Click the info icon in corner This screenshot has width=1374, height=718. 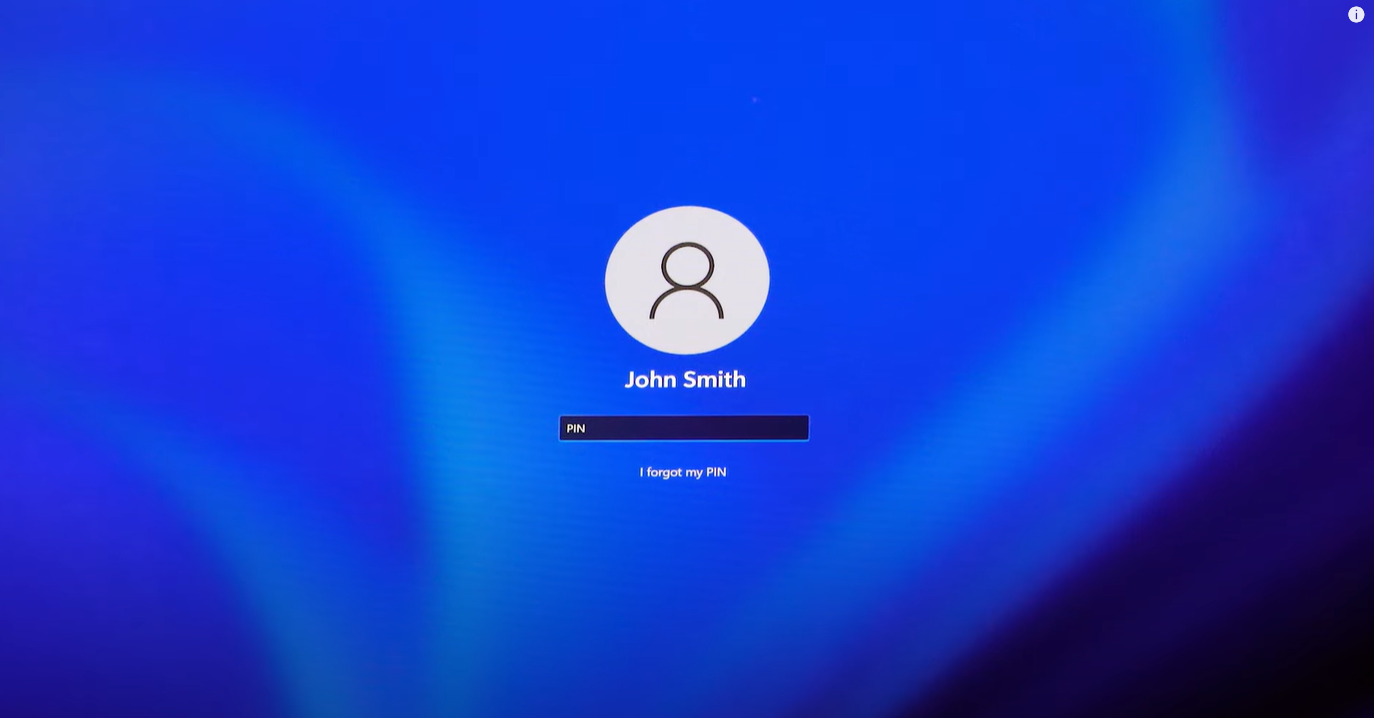pyautogui.click(x=1356, y=14)
